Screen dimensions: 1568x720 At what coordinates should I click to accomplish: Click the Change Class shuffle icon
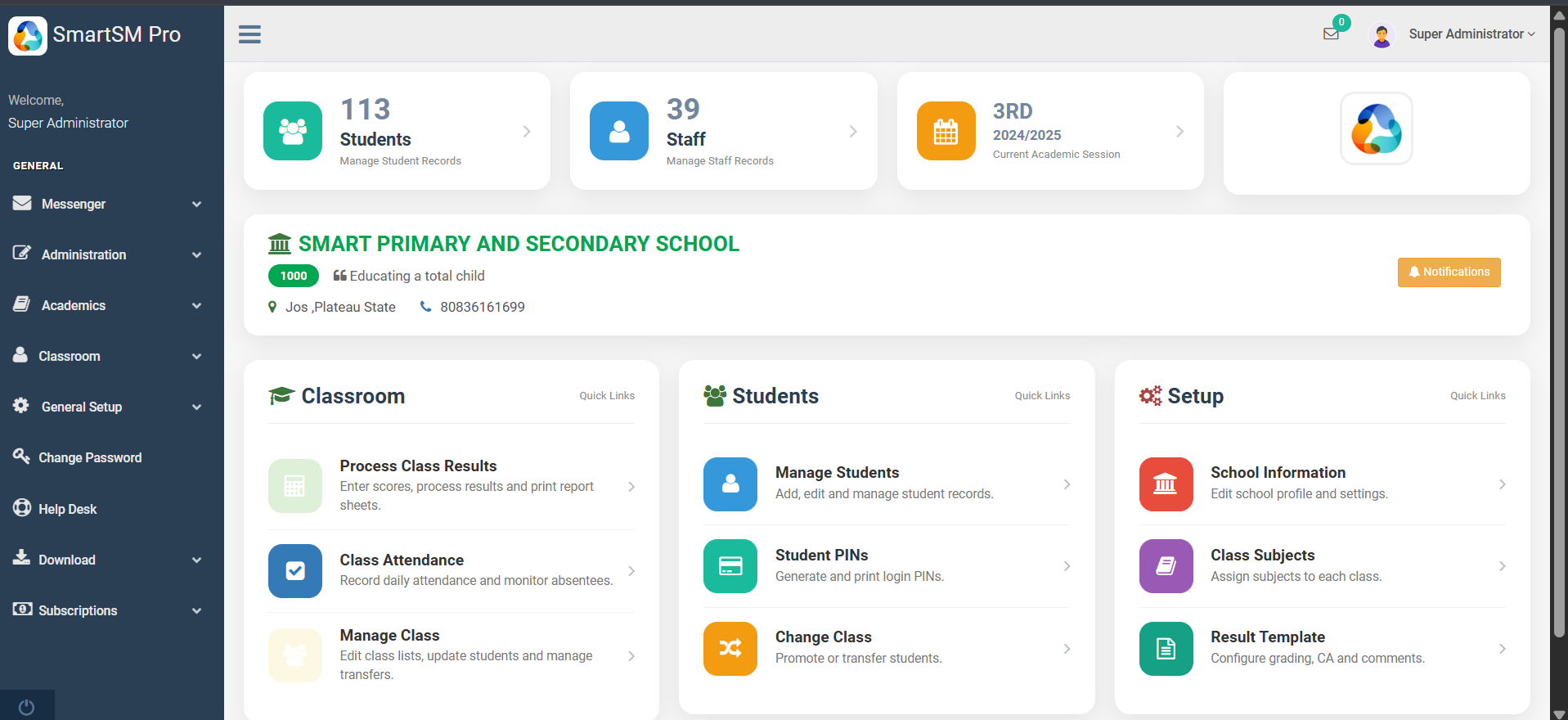click(x=730, y=649)
